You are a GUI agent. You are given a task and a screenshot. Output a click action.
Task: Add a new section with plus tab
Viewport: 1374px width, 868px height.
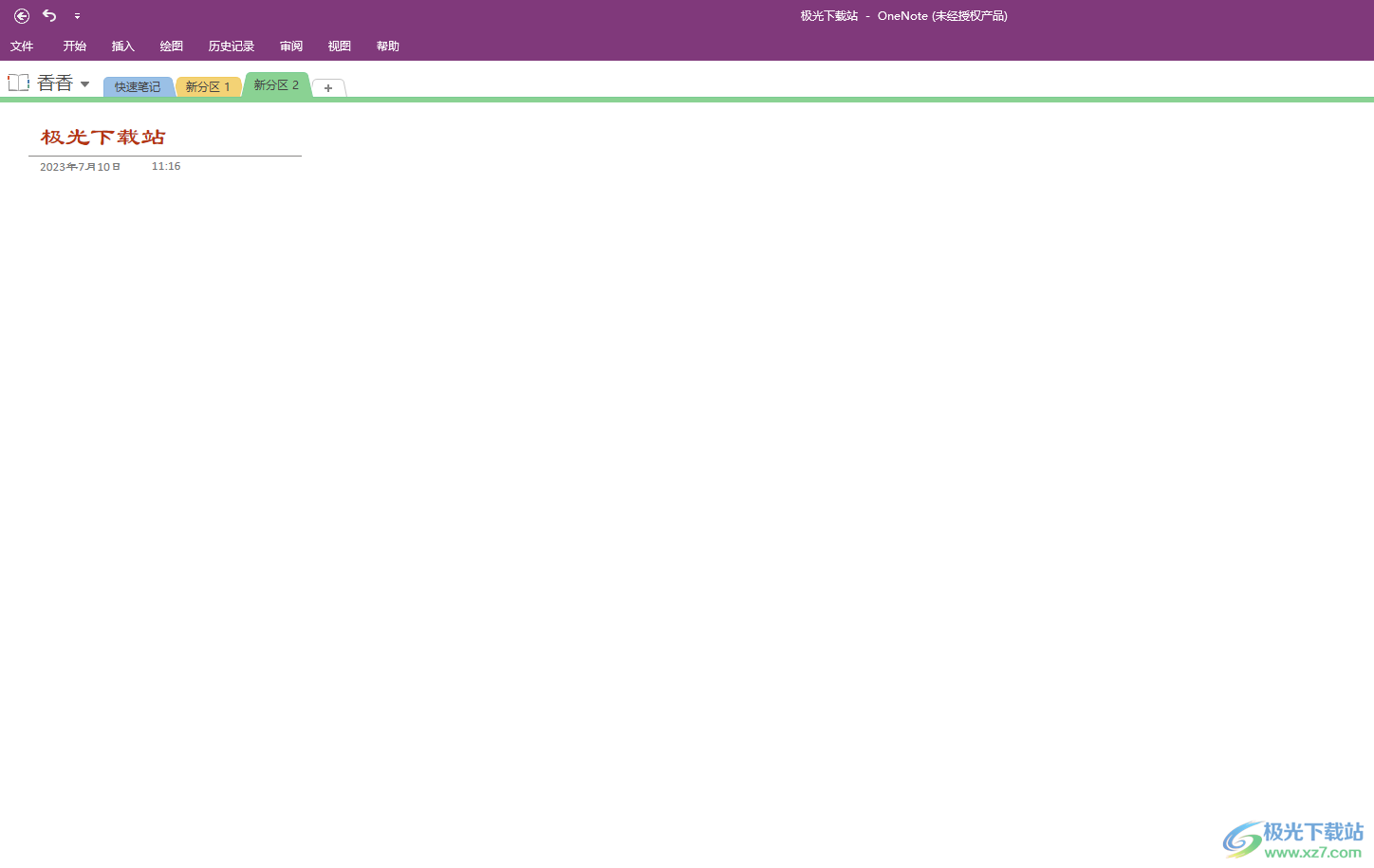point(328,88)
